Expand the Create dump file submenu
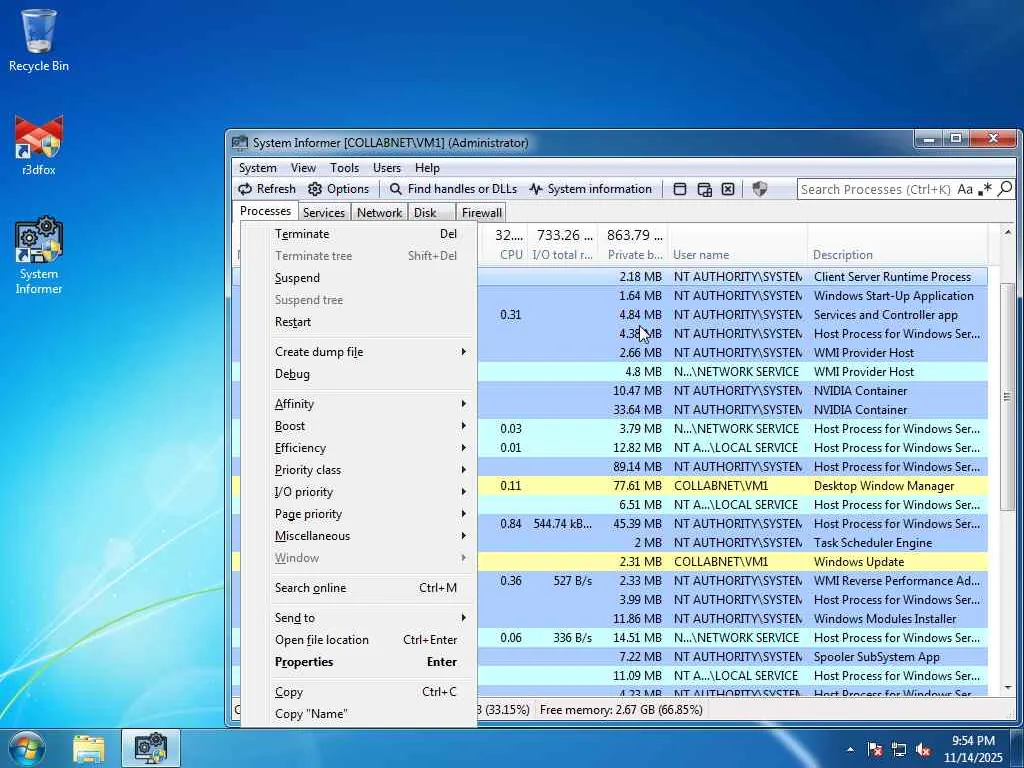Screen dimensions: 1024x768 tap(359, 351)
